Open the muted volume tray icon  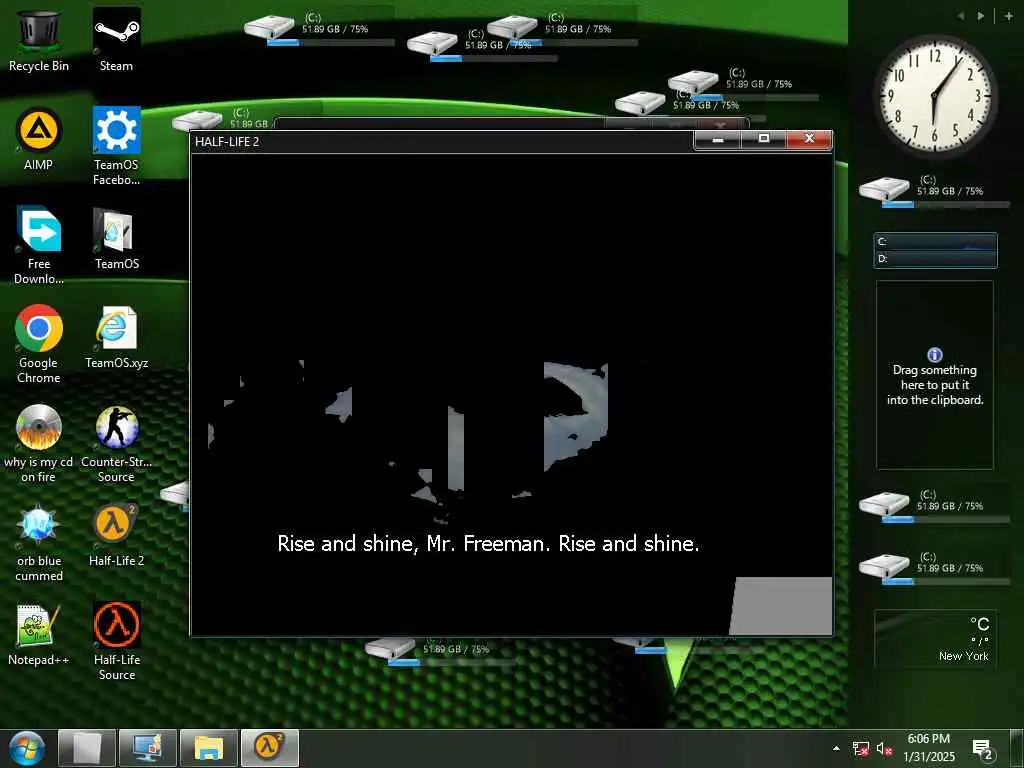[x=884, y=749]
